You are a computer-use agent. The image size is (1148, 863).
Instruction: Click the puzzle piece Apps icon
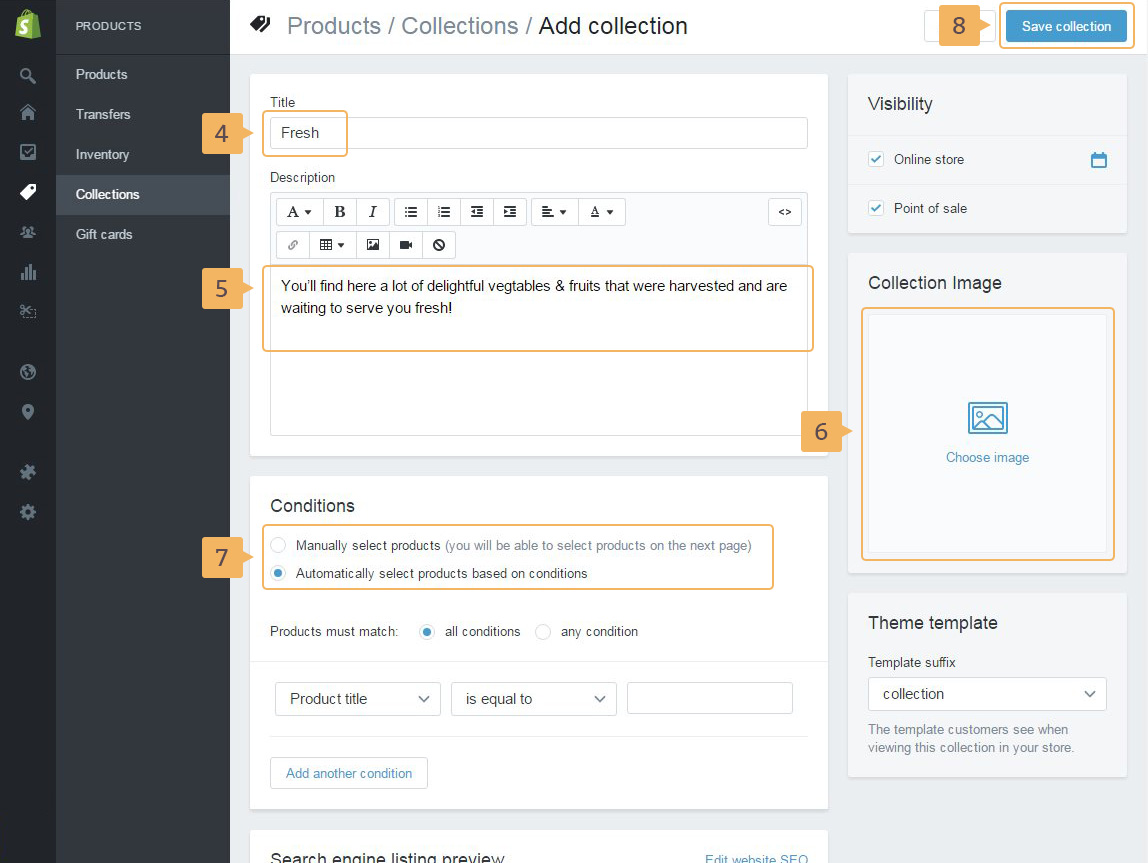[x=28, y=472]
